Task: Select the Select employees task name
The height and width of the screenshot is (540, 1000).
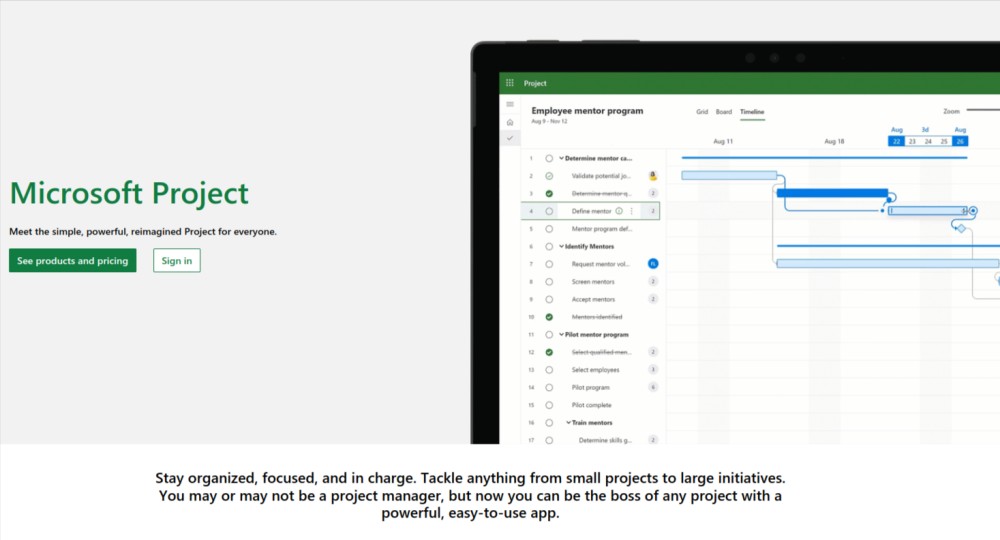Action: (x=595, y=370)
